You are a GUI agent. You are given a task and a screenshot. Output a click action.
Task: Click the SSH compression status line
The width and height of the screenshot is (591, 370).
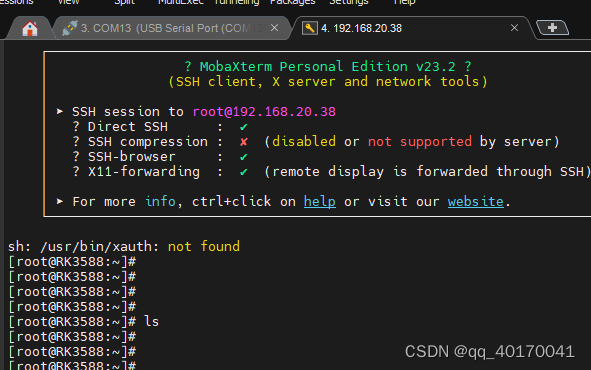click(315, 142)
